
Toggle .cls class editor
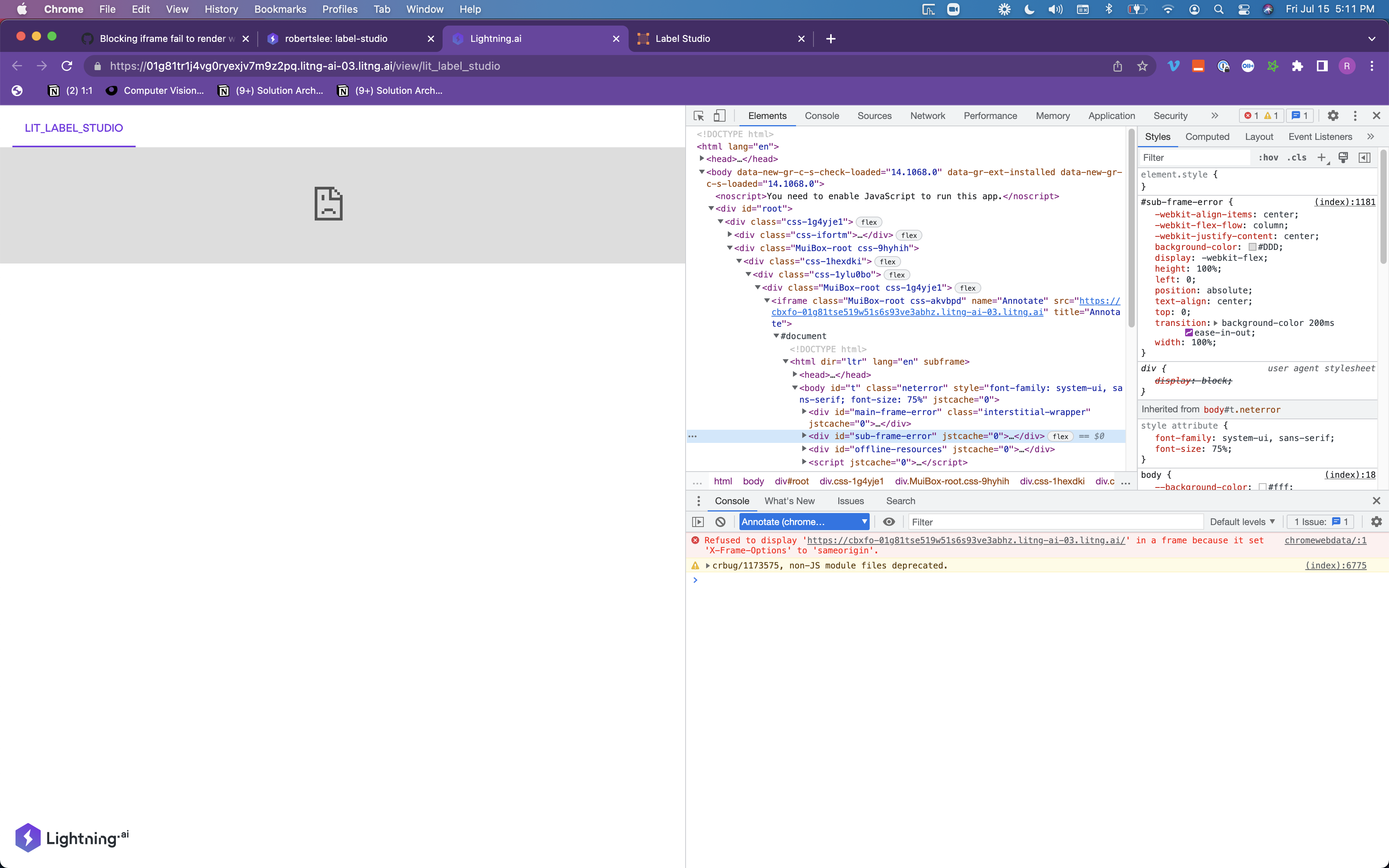1297,157
